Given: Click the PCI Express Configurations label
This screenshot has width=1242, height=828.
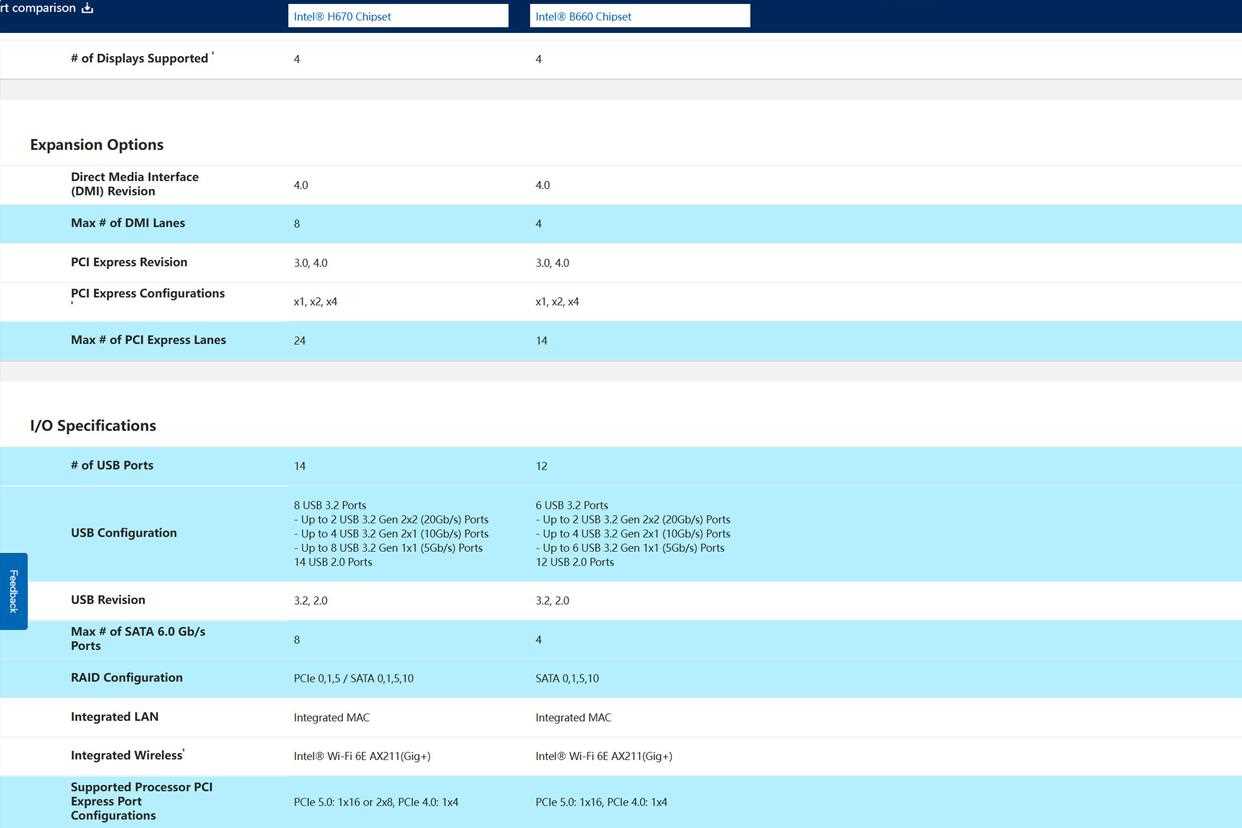Looking at the screenshot, I should (x=148, y=294).
